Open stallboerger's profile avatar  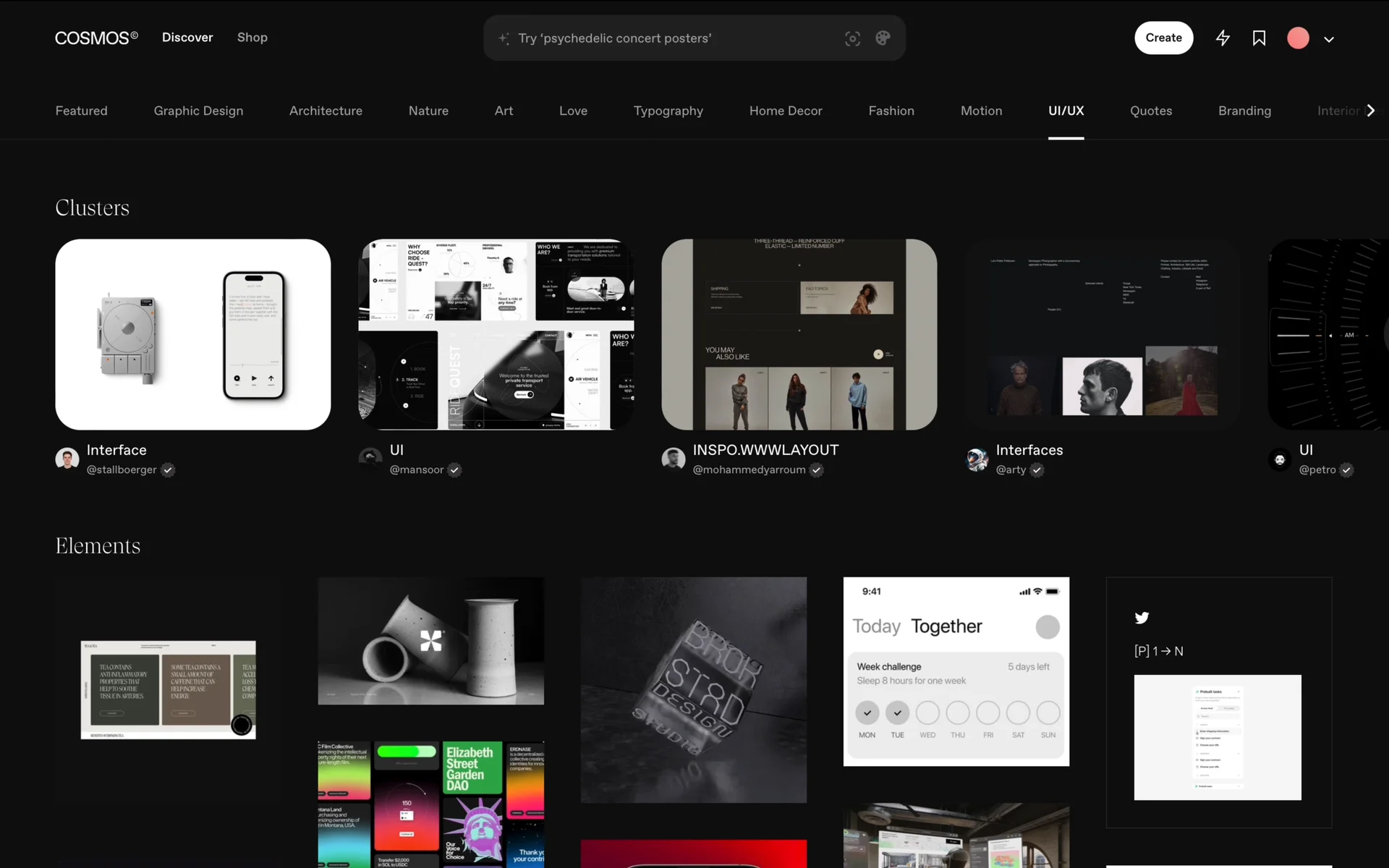pyautogui.click(x=67, y=459)
